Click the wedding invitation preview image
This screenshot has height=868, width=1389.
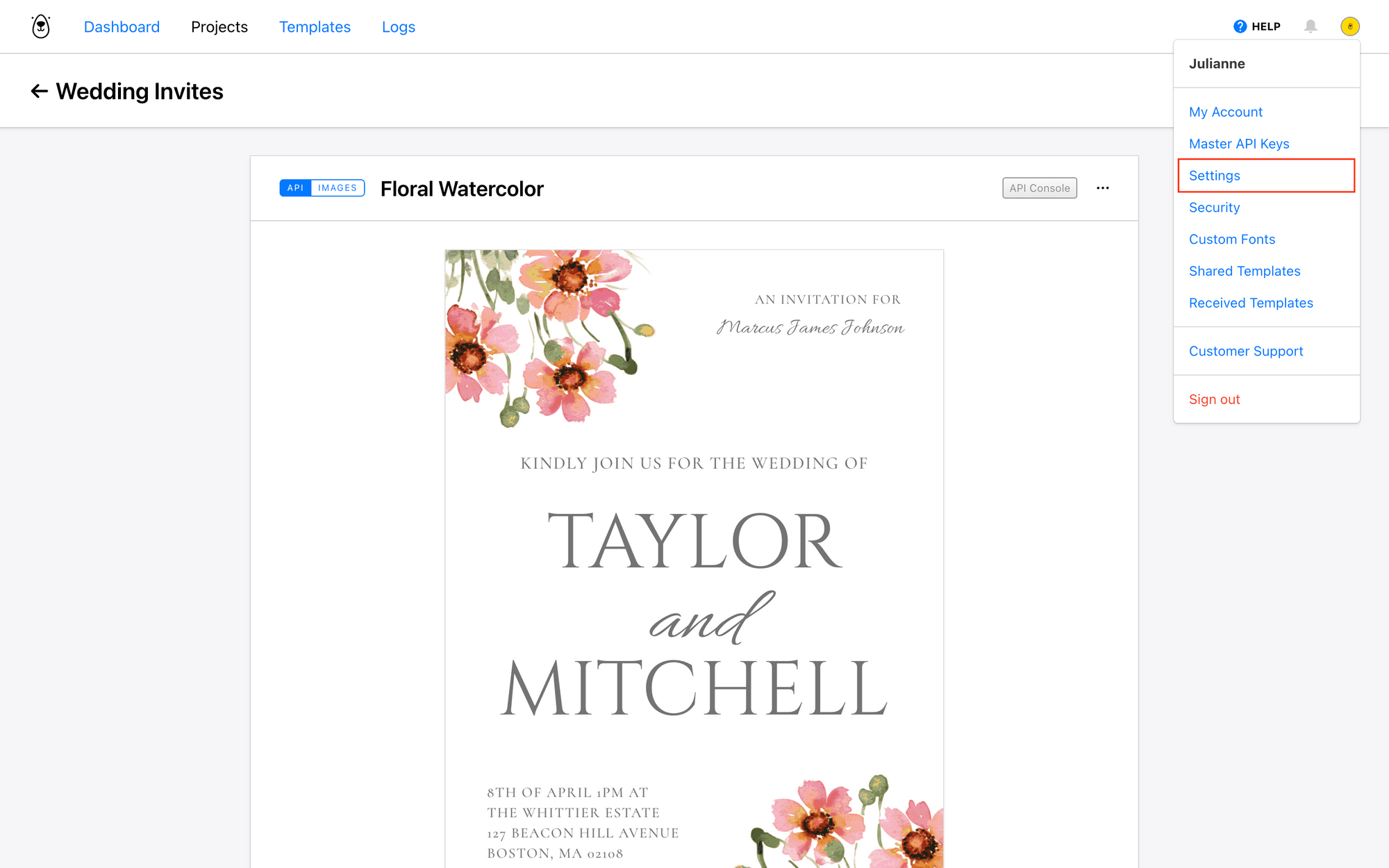coord(694,556)
